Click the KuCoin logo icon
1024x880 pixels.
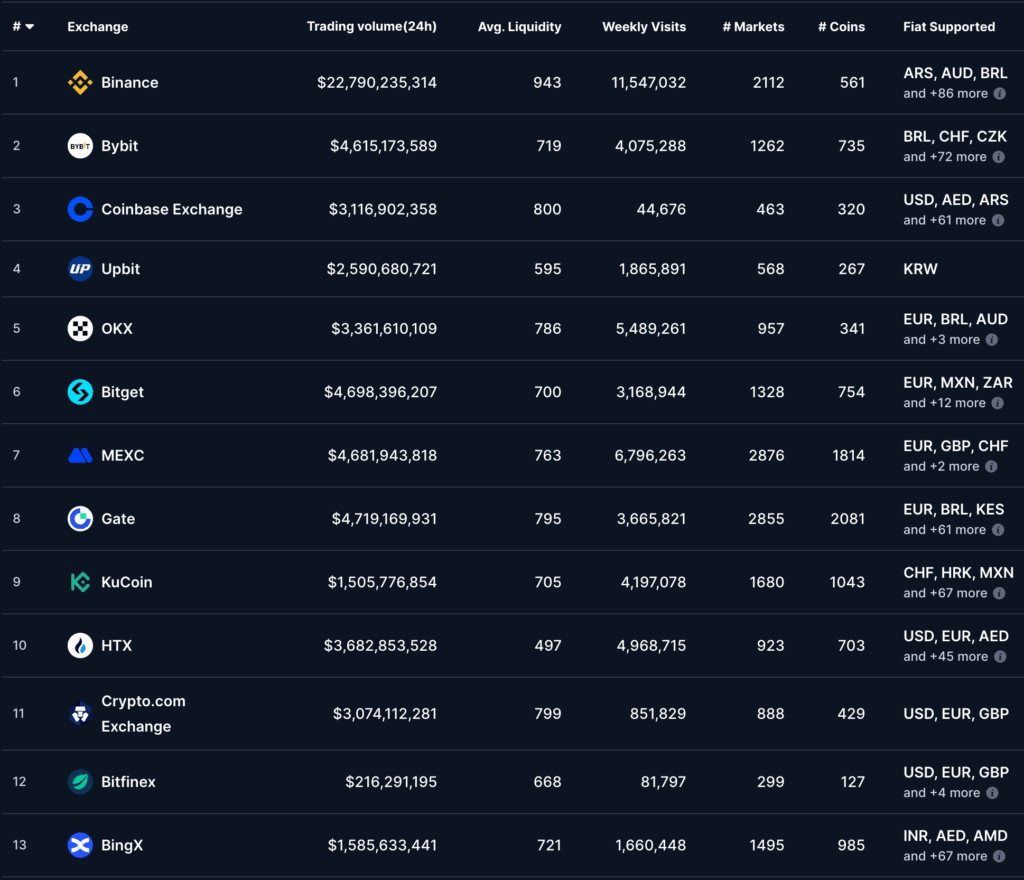[80, 582]
